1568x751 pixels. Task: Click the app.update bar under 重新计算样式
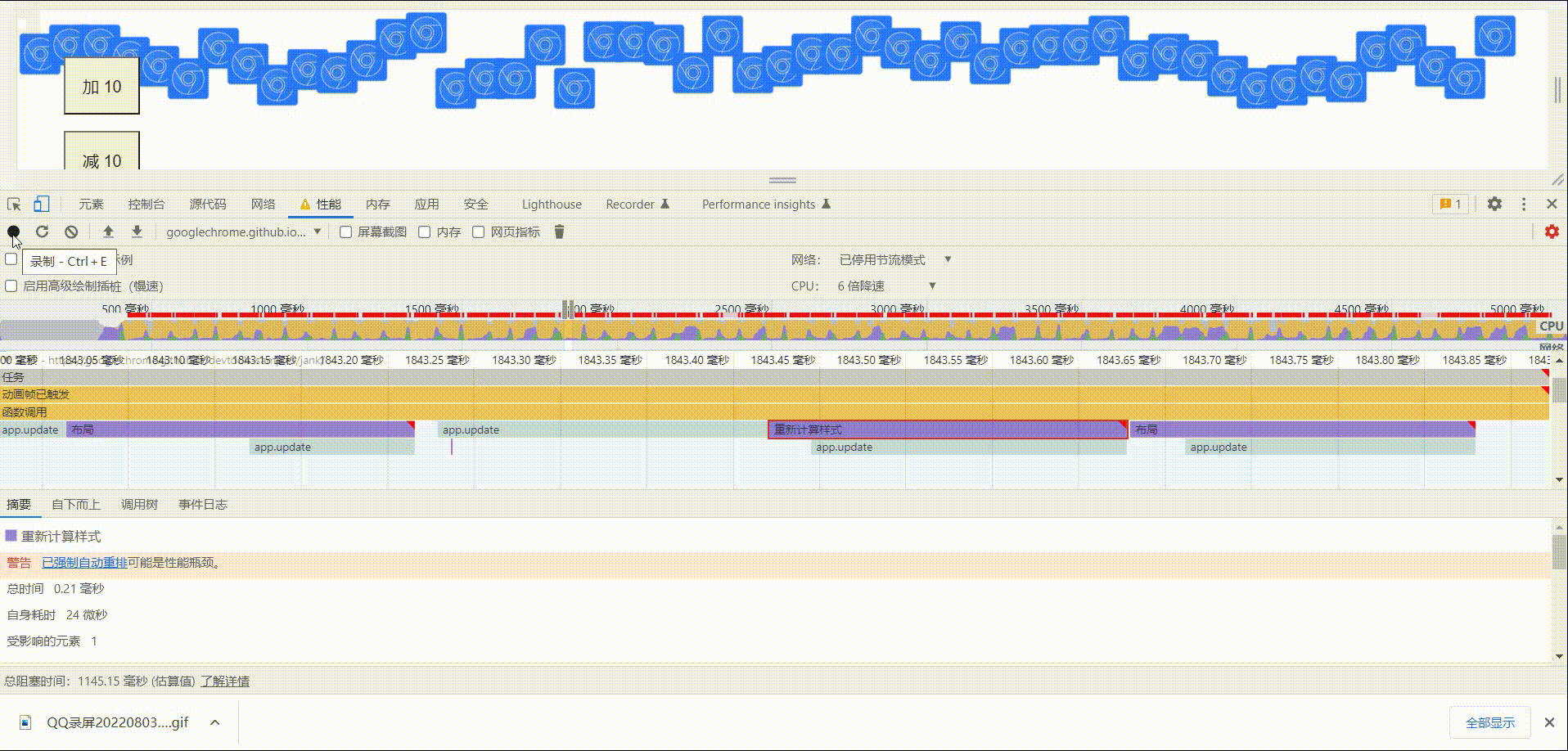969,447
